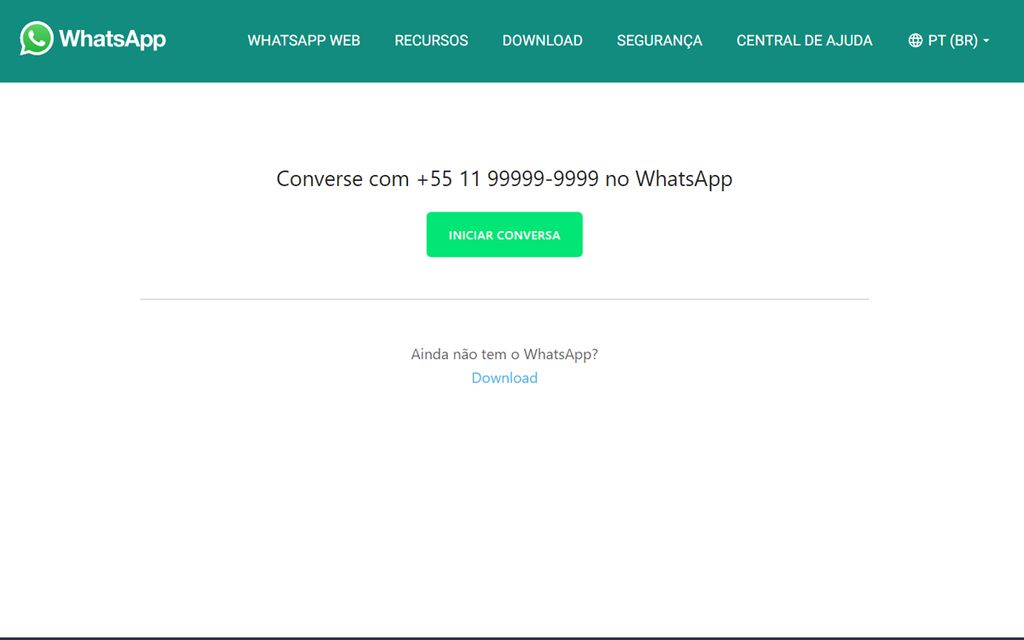Click the text 'Ainda não tem o WhatsApp?'
This screenshot has width=1024, height=640.
tap(504, 354)
